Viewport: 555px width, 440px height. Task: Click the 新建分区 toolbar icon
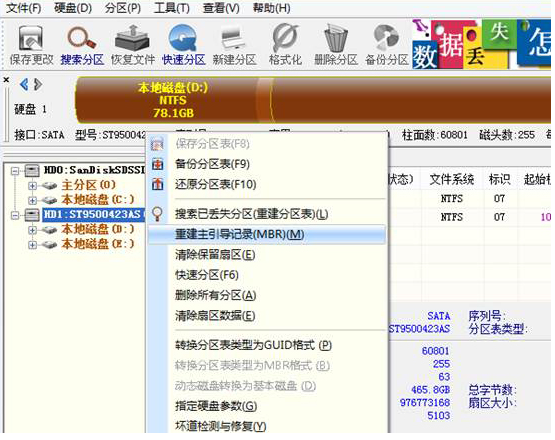click(234, 45)
